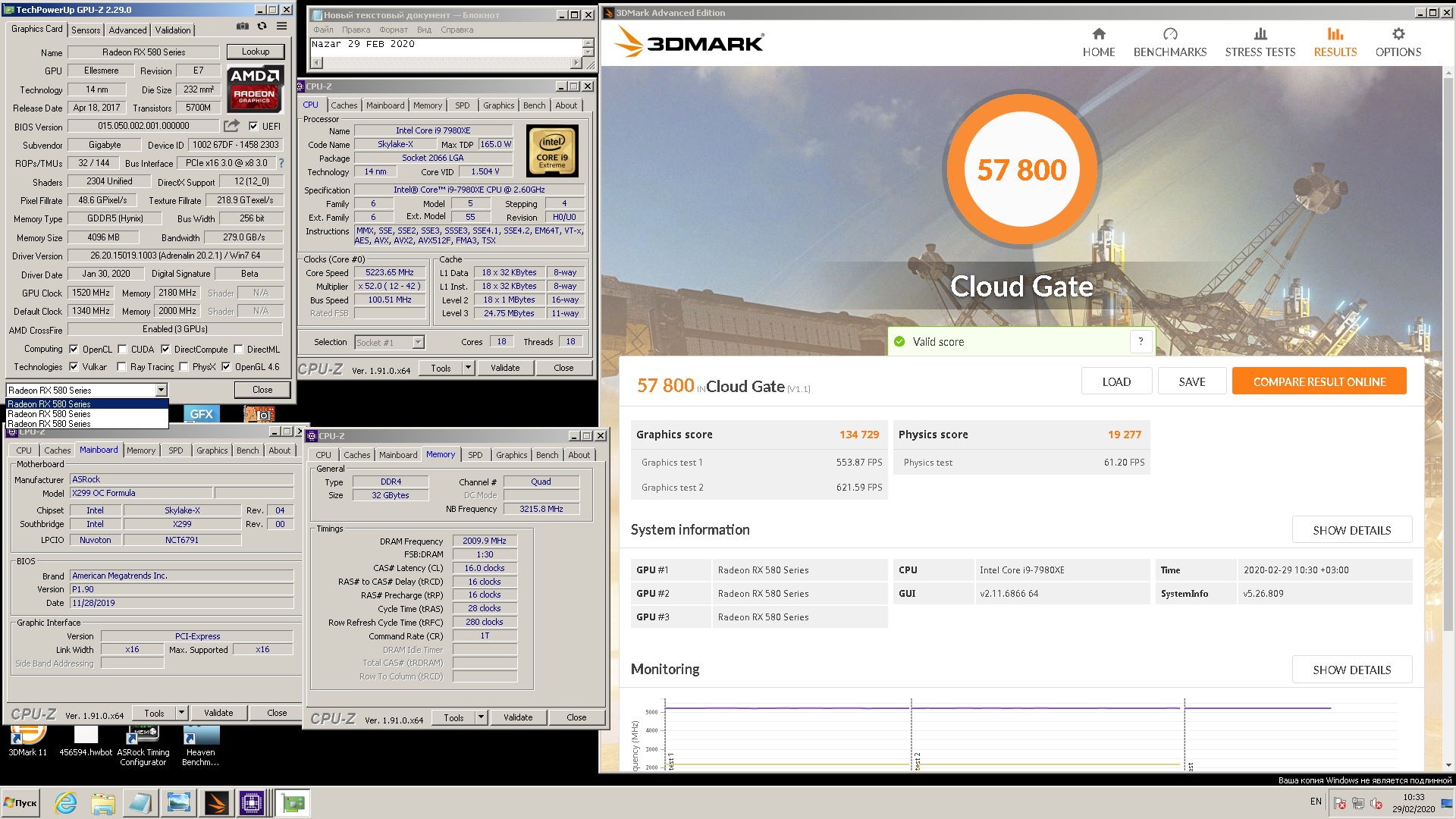Open Heaven Benchmark desktop shortcut

tap(200, 746)
